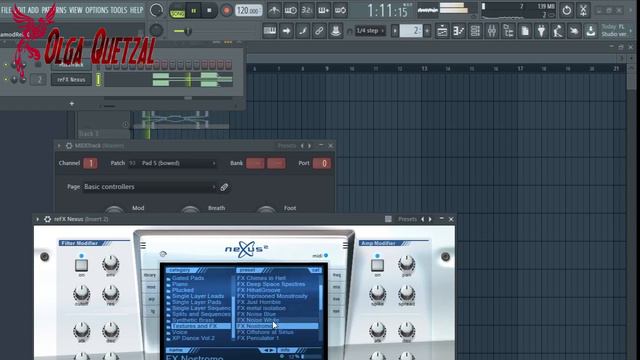
Task: Click the green channel select LED beside reFX Nexus
Action: 98,80
